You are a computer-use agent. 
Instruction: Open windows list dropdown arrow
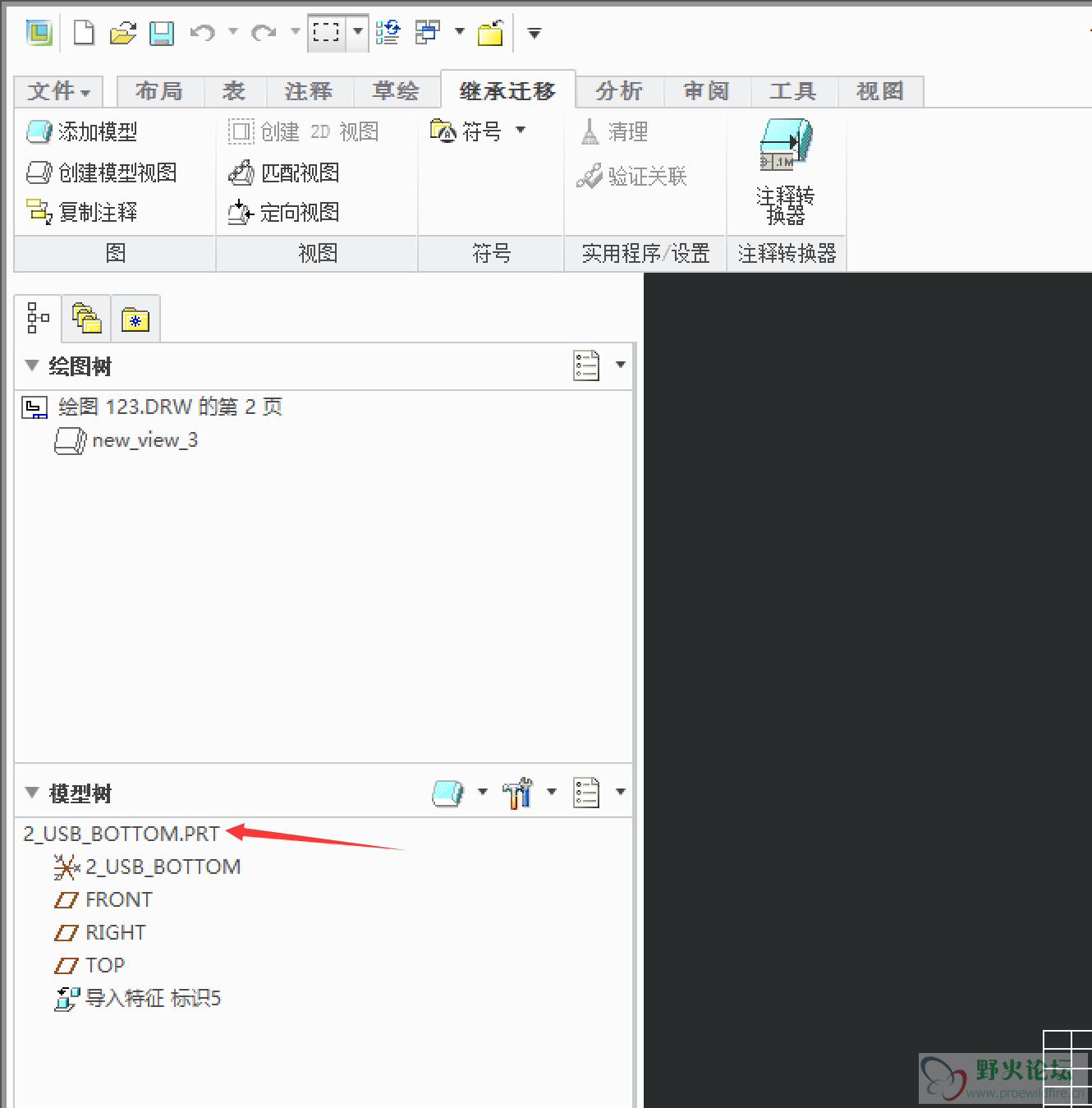pyautogui.click(x=460, y=32)
